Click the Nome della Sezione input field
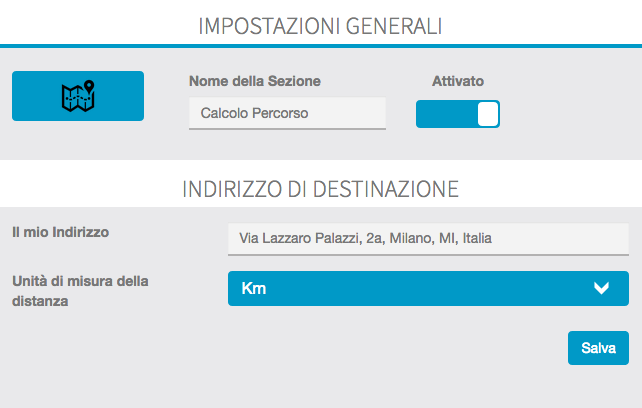Screen dimensions: 642x408 pyautogui.click(x=286, y=113)
